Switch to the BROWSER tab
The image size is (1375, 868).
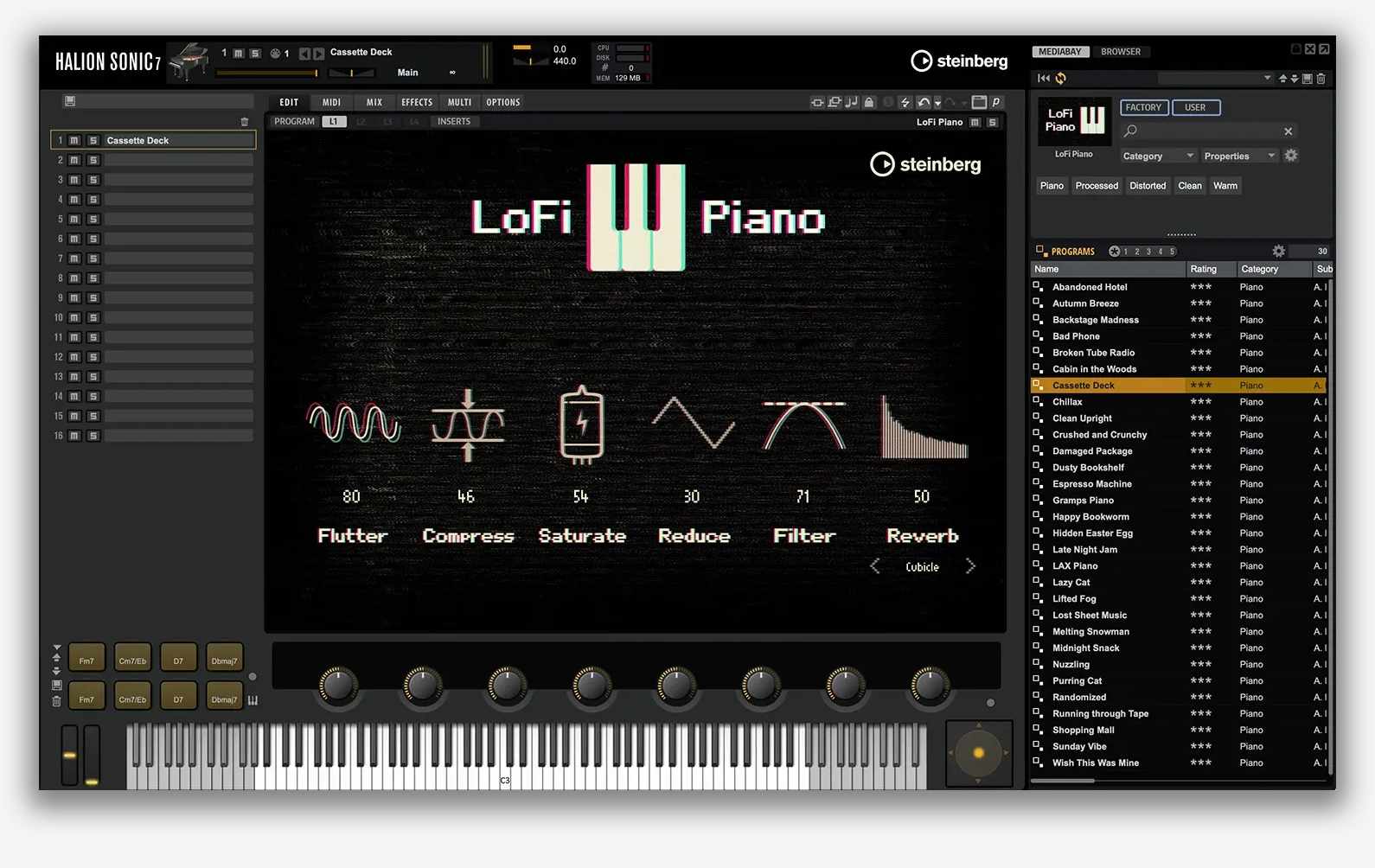coord(1121,52)
